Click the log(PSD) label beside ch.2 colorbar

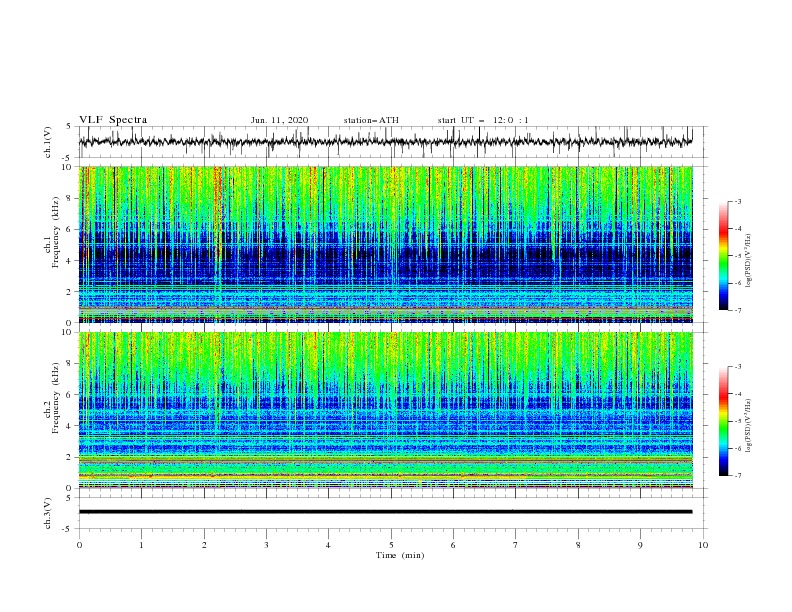coord(748,426)
